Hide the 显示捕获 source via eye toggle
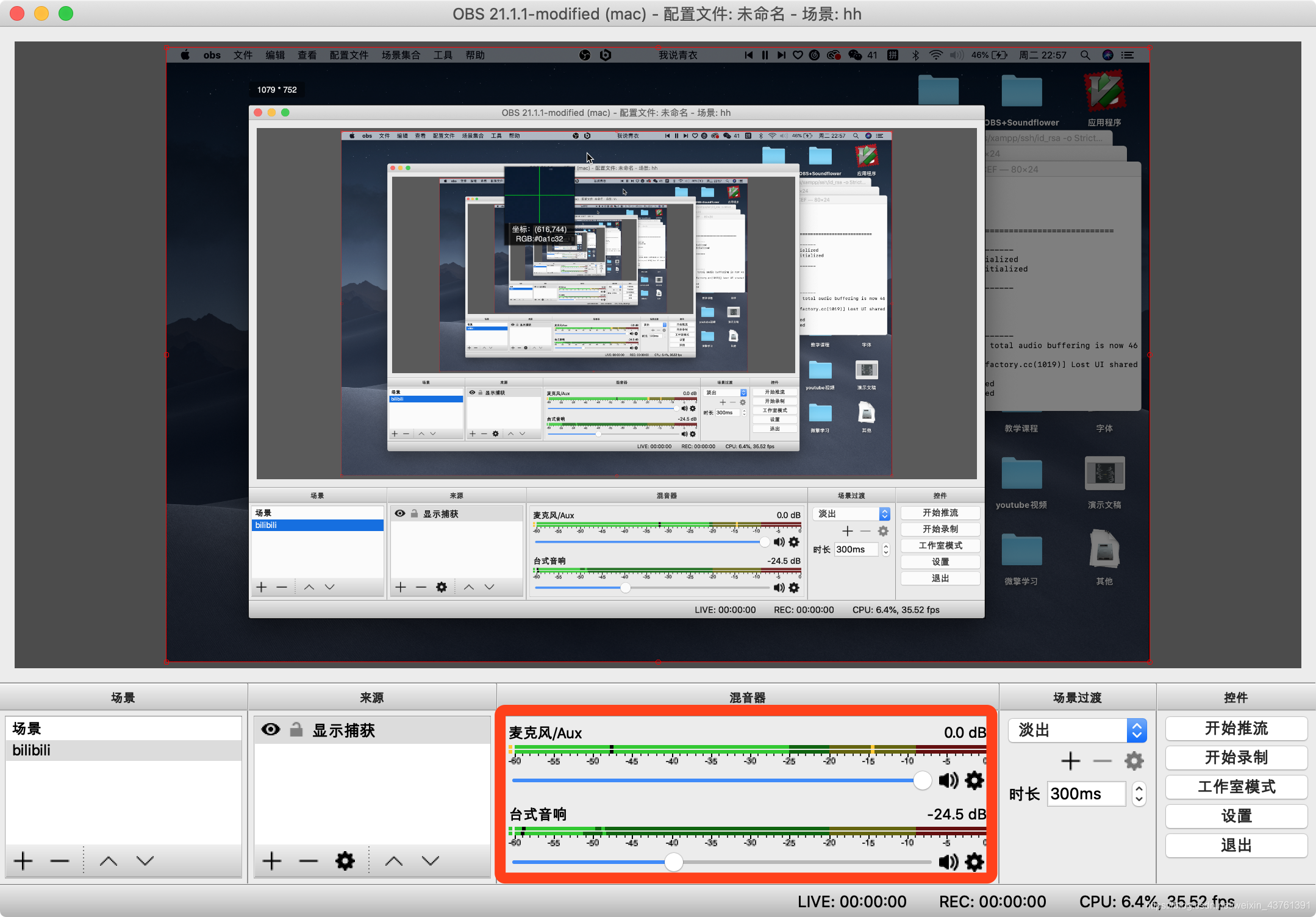Image resolution: width=1316 pixels, height=917 pixels. point(271,729)
